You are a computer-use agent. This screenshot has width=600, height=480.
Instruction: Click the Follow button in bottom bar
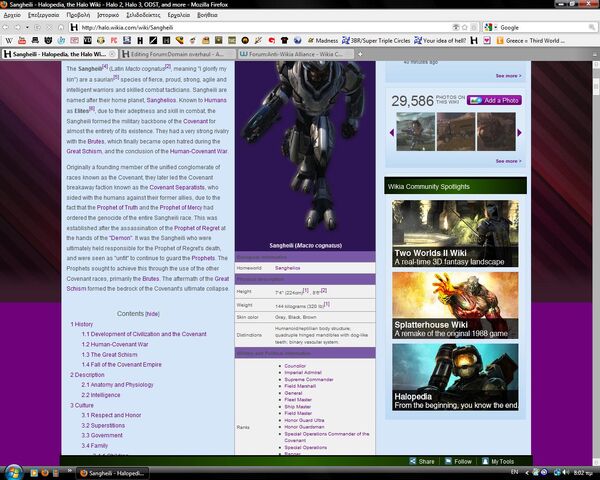pyautogui.click(x=458, y=461)
